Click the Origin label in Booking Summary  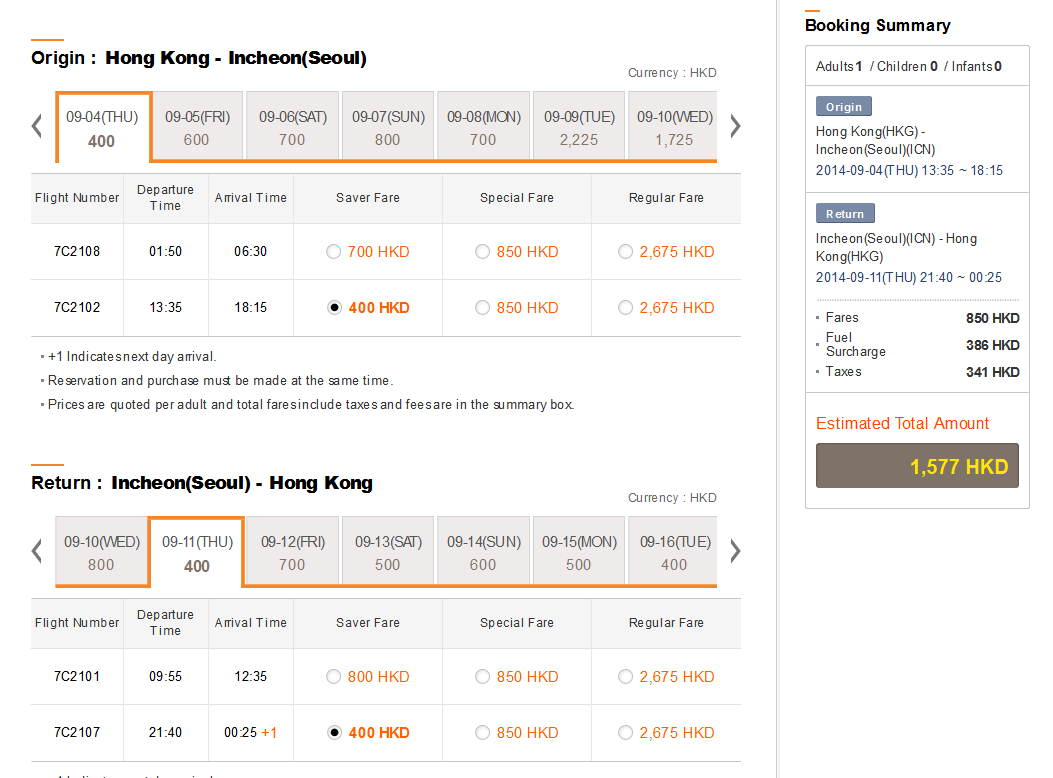pos(844,107)
